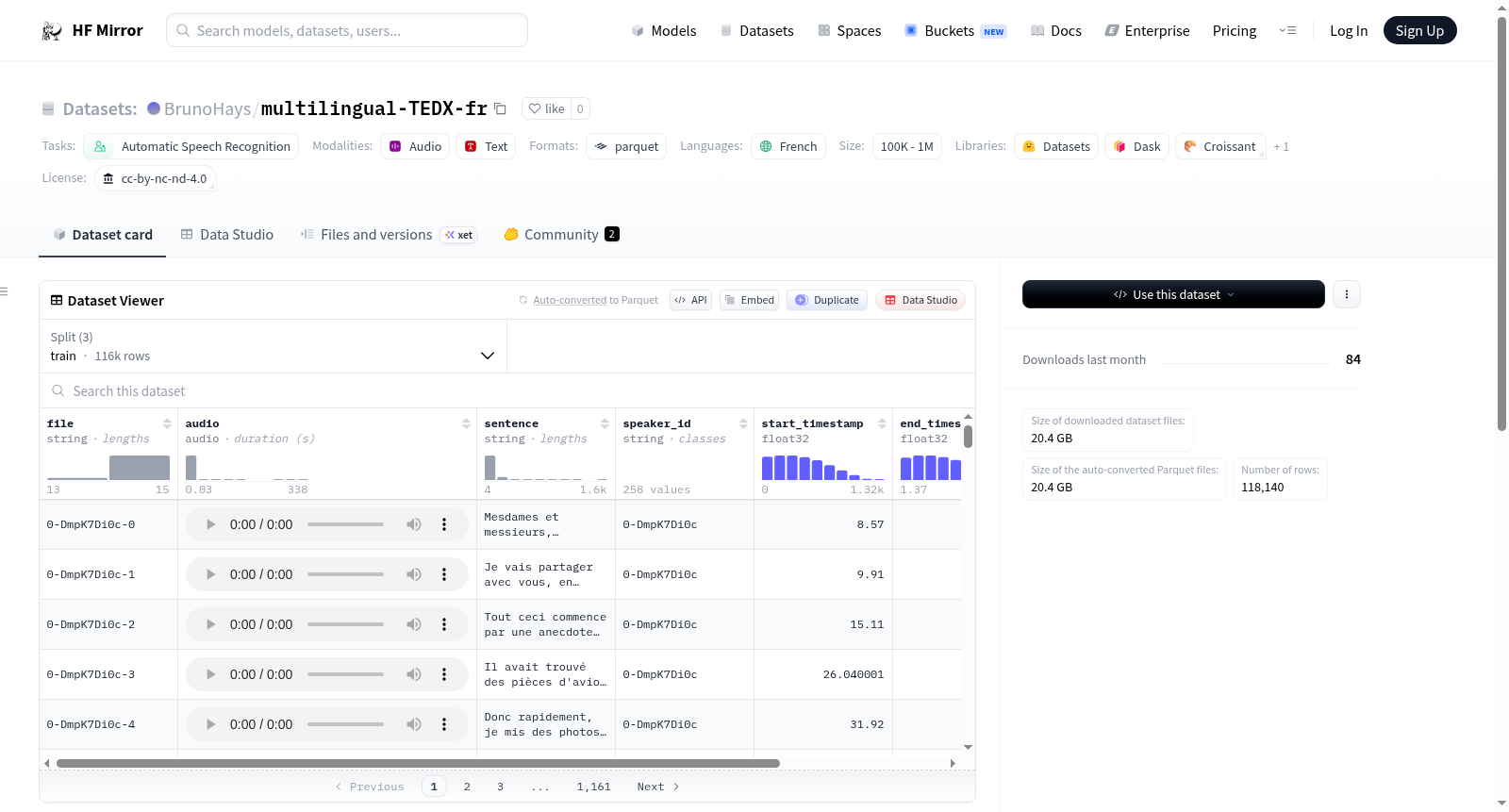Click the Log In link

(1349, 31)
